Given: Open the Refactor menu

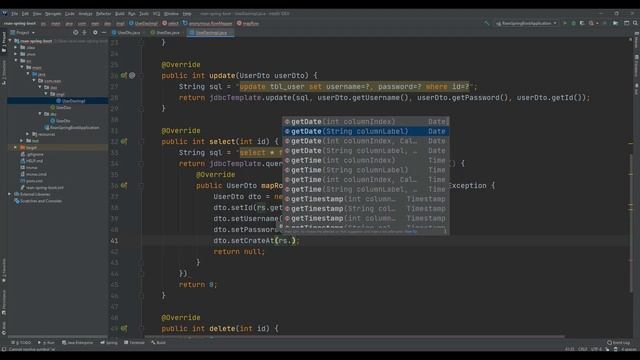Looking at the screenshot, I should [x=103, y=13].
